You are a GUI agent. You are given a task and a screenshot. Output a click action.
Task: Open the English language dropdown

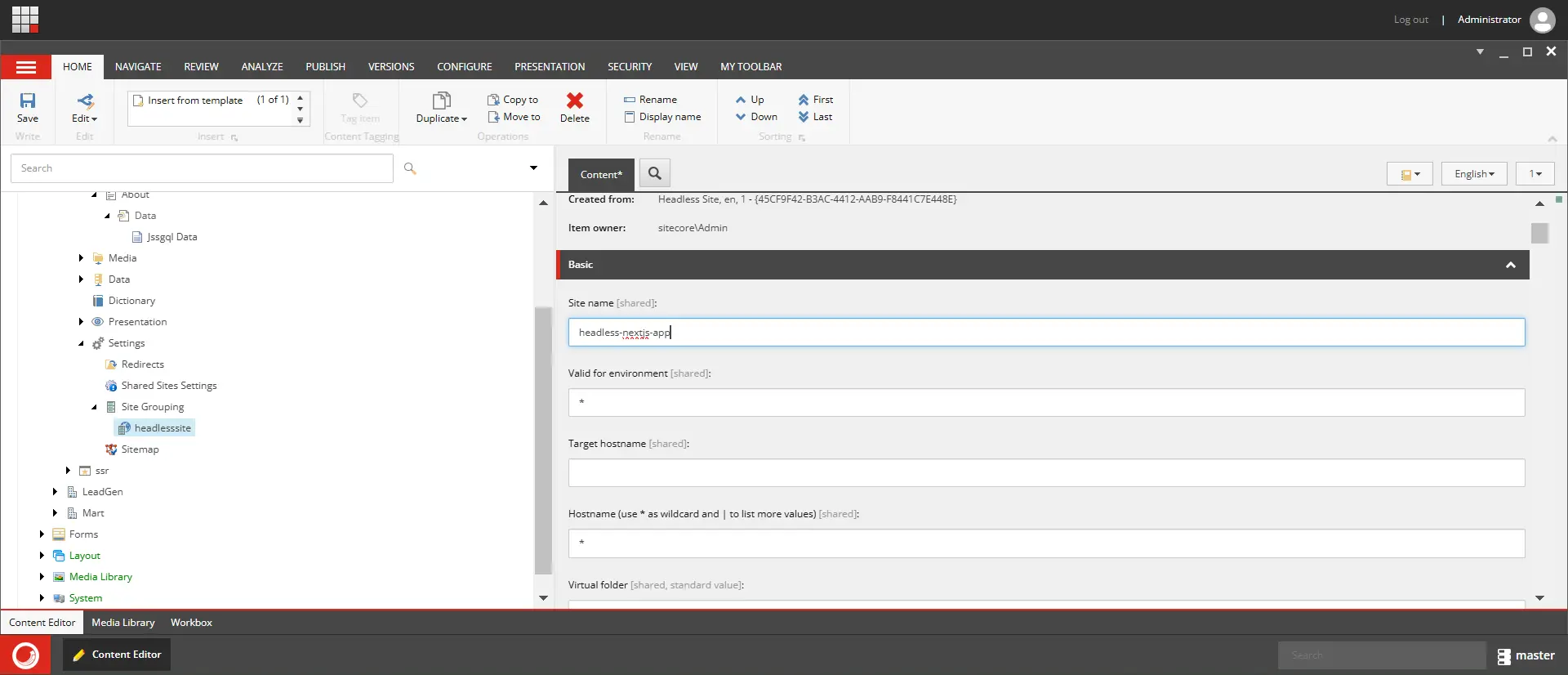[x=1474, y=174]
